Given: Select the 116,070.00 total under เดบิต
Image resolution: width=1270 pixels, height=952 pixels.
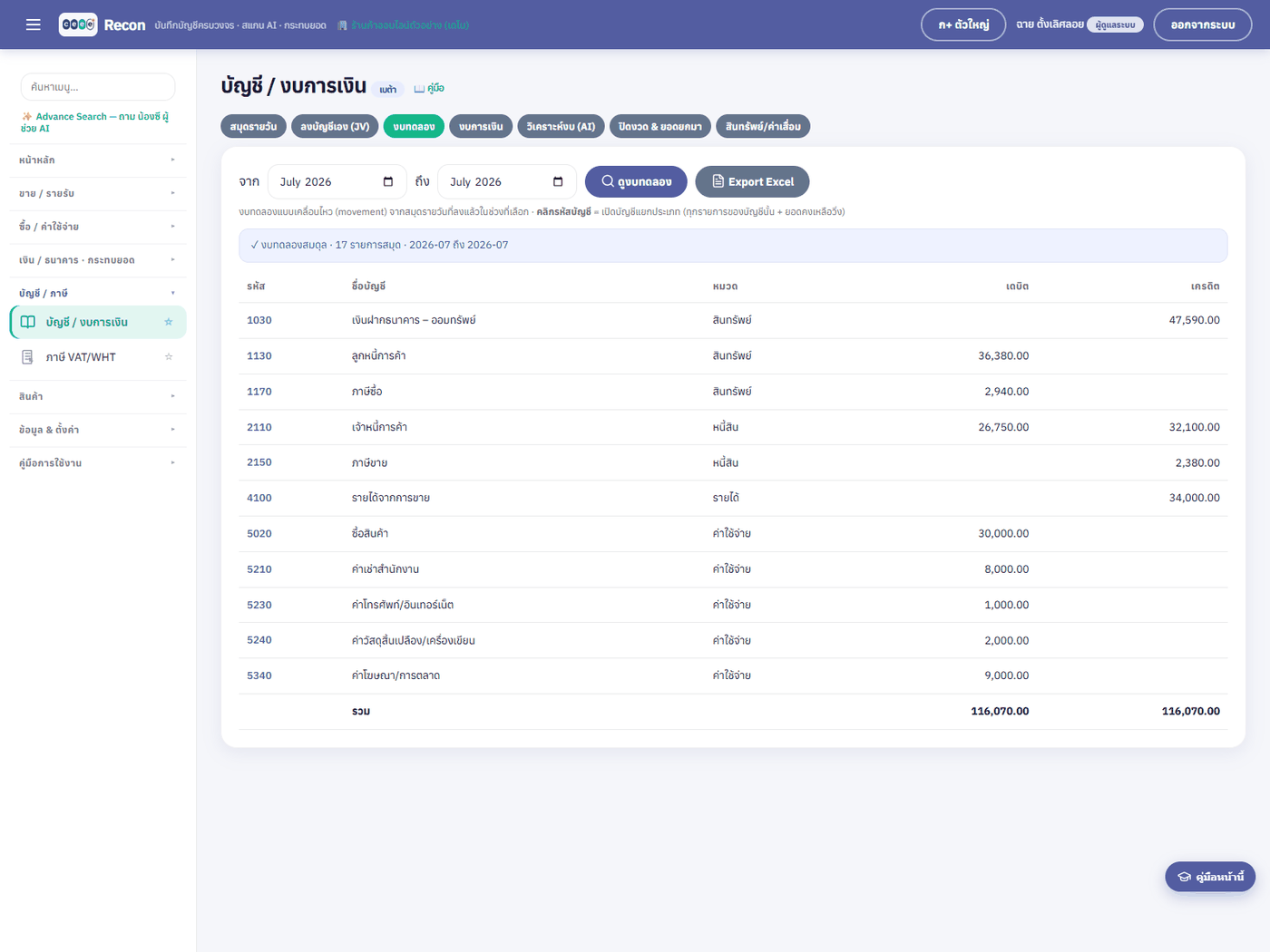Looking at the screenshot, I should [x=1000, y=712].
